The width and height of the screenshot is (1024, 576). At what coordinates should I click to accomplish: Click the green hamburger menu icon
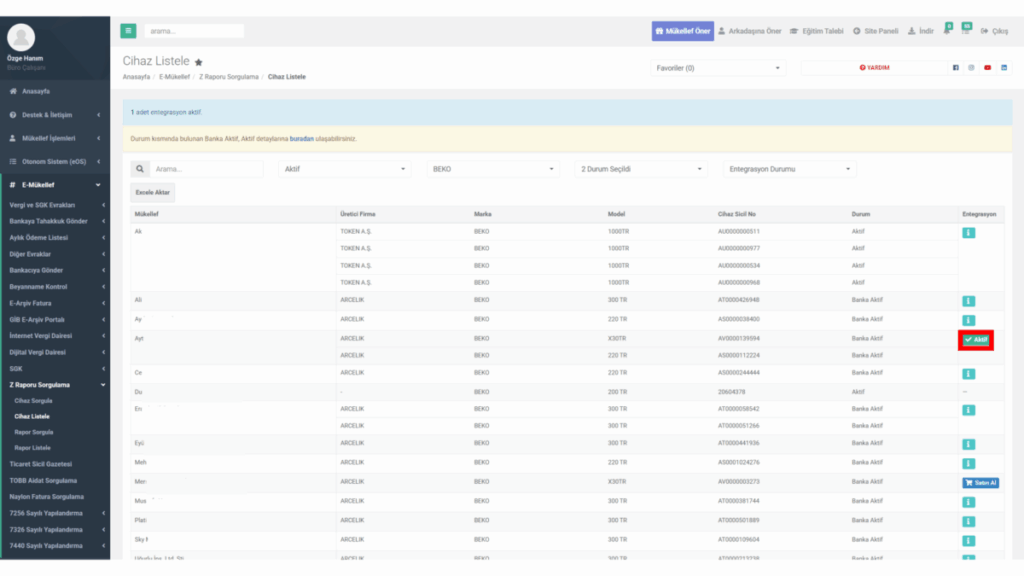(128, 31)
